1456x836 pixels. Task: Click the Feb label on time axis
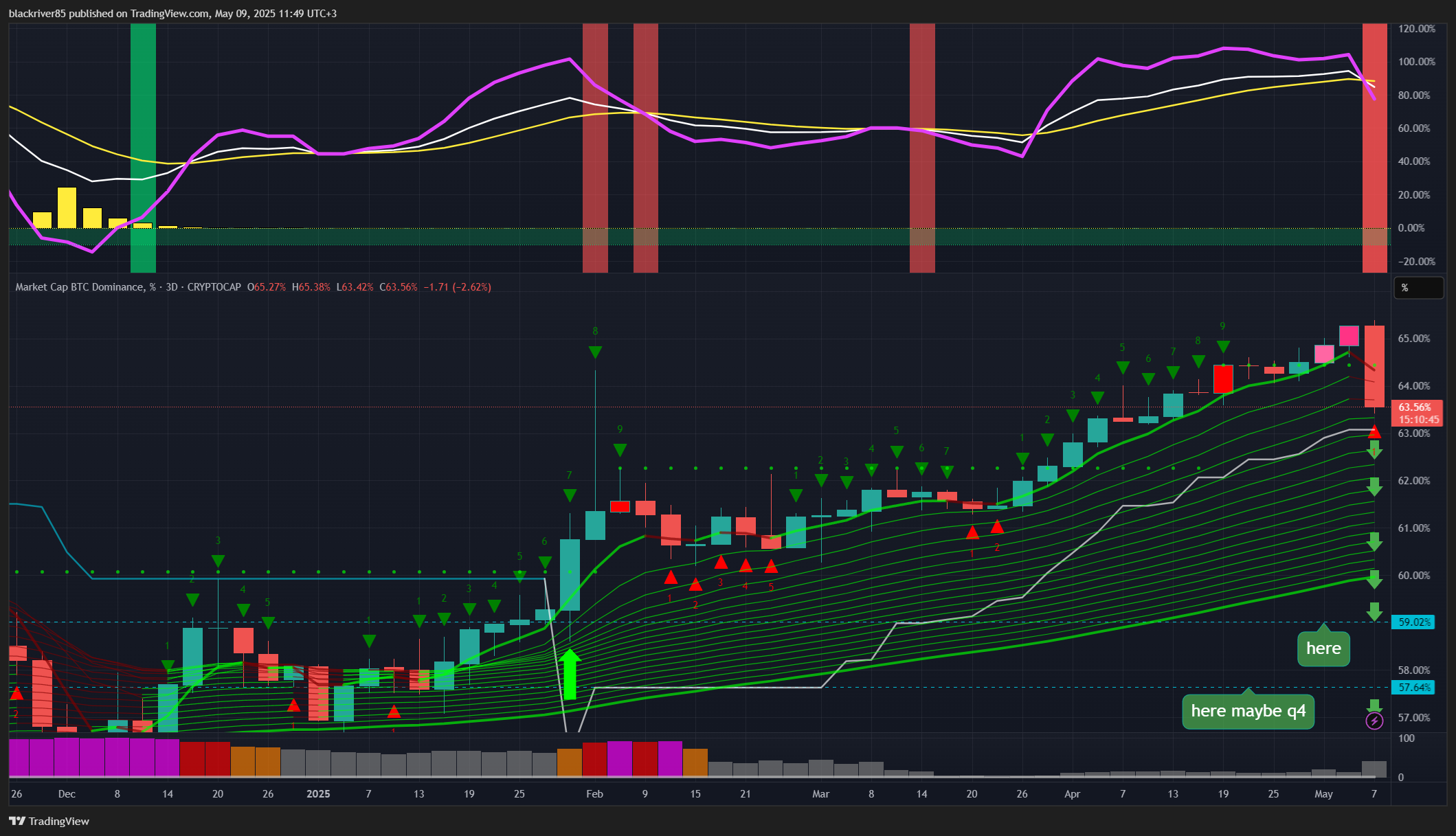click(594, 794)
